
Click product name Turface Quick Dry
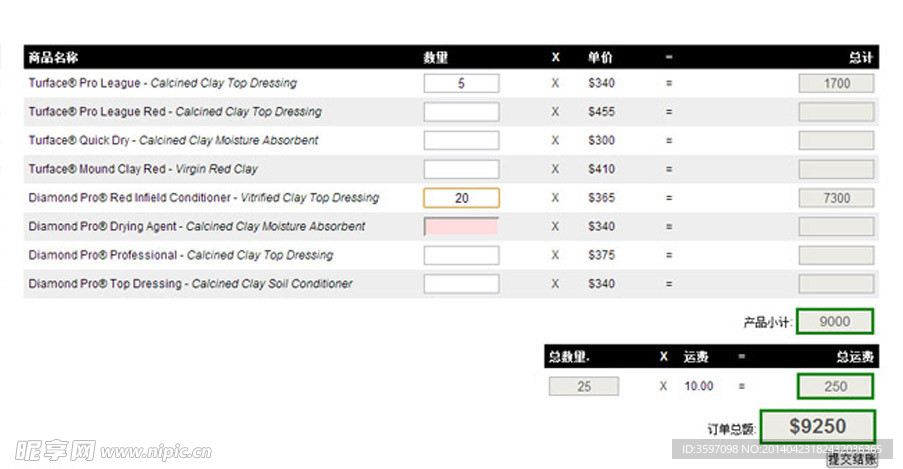173,141
